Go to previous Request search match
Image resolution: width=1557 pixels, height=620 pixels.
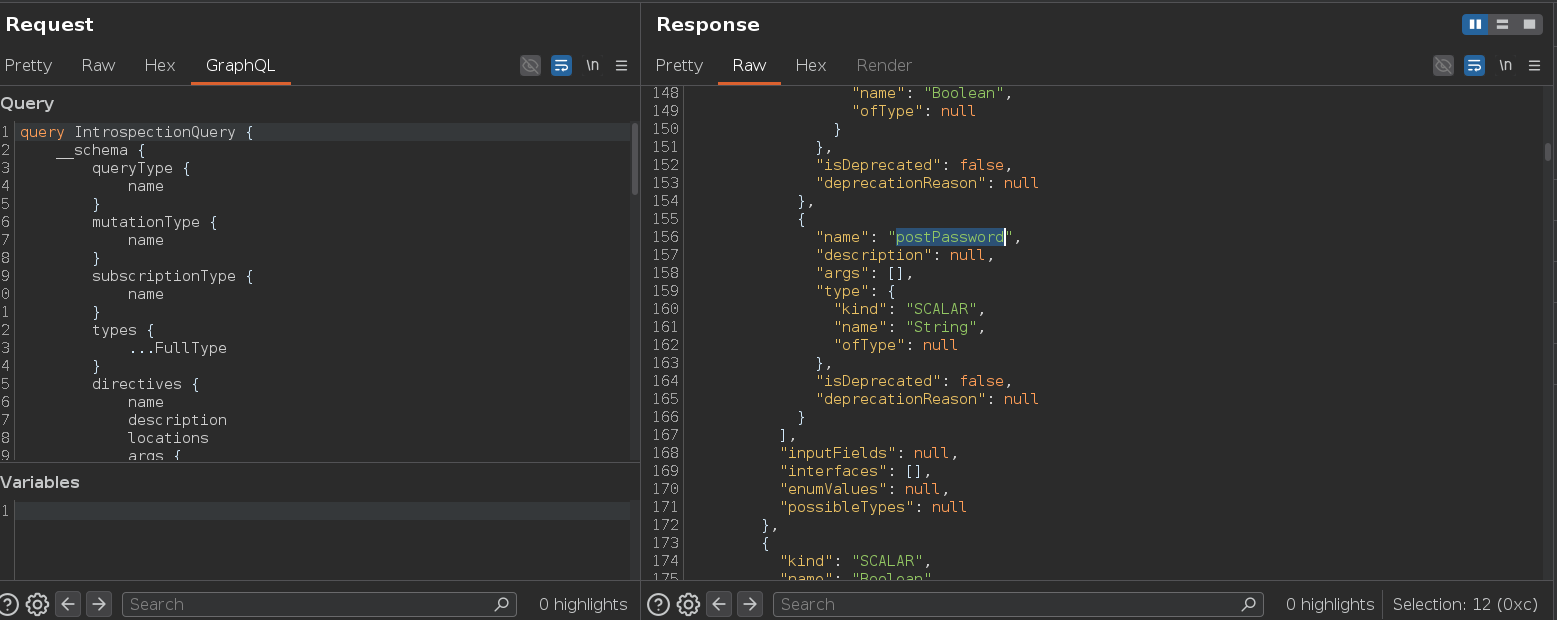coord(68,604)
